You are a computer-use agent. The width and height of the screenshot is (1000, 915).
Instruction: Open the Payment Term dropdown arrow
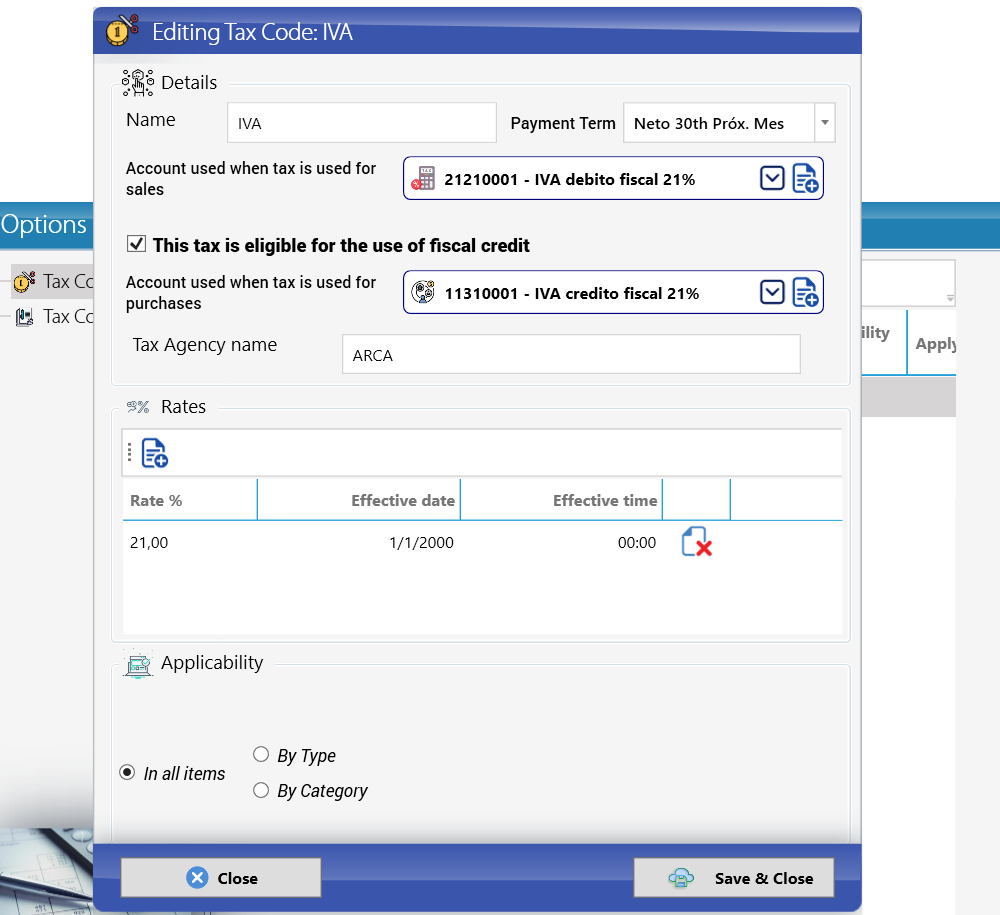point(825,122)
